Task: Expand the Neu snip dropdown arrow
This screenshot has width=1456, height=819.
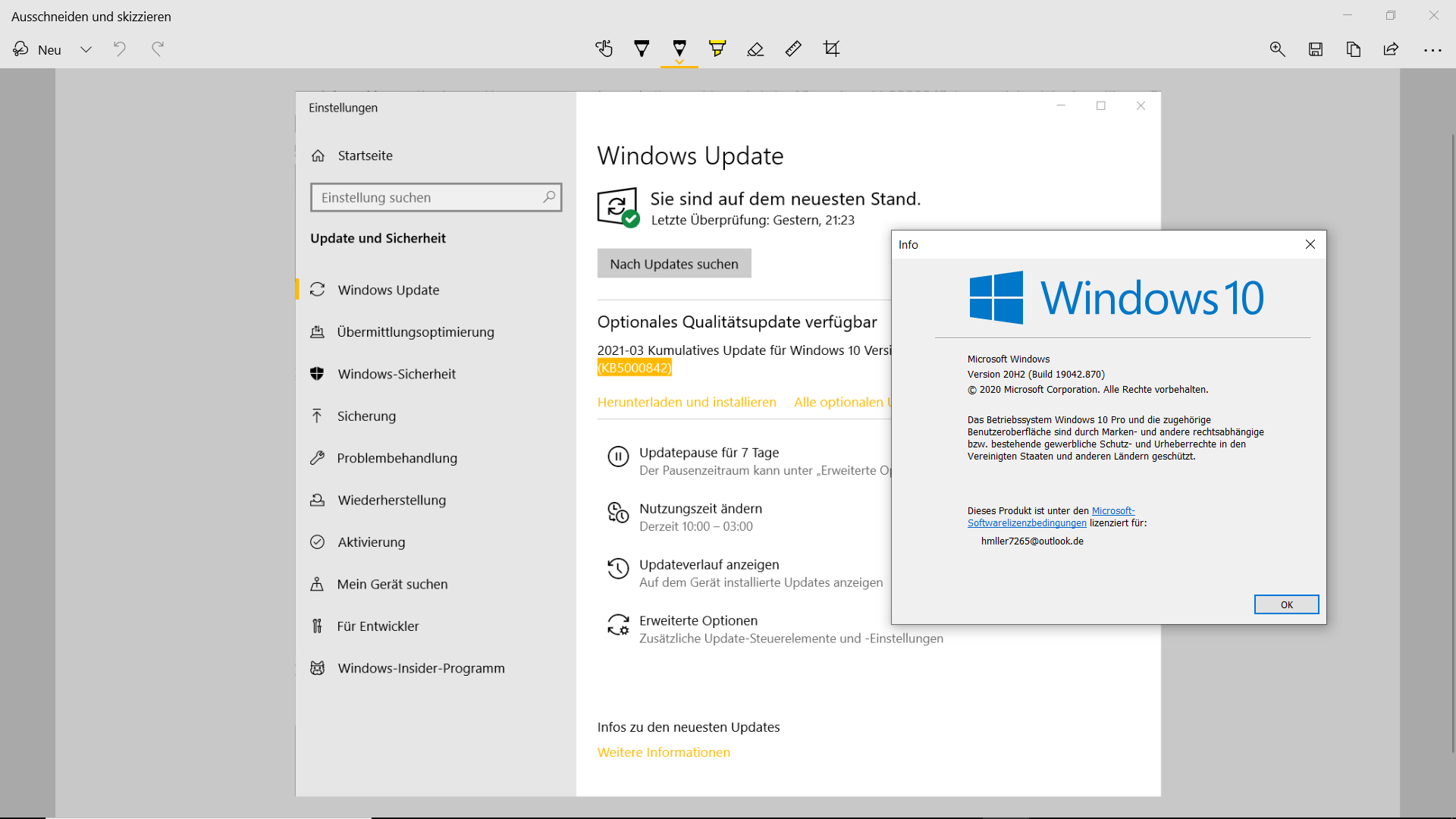Action: (x=86, y=49)
